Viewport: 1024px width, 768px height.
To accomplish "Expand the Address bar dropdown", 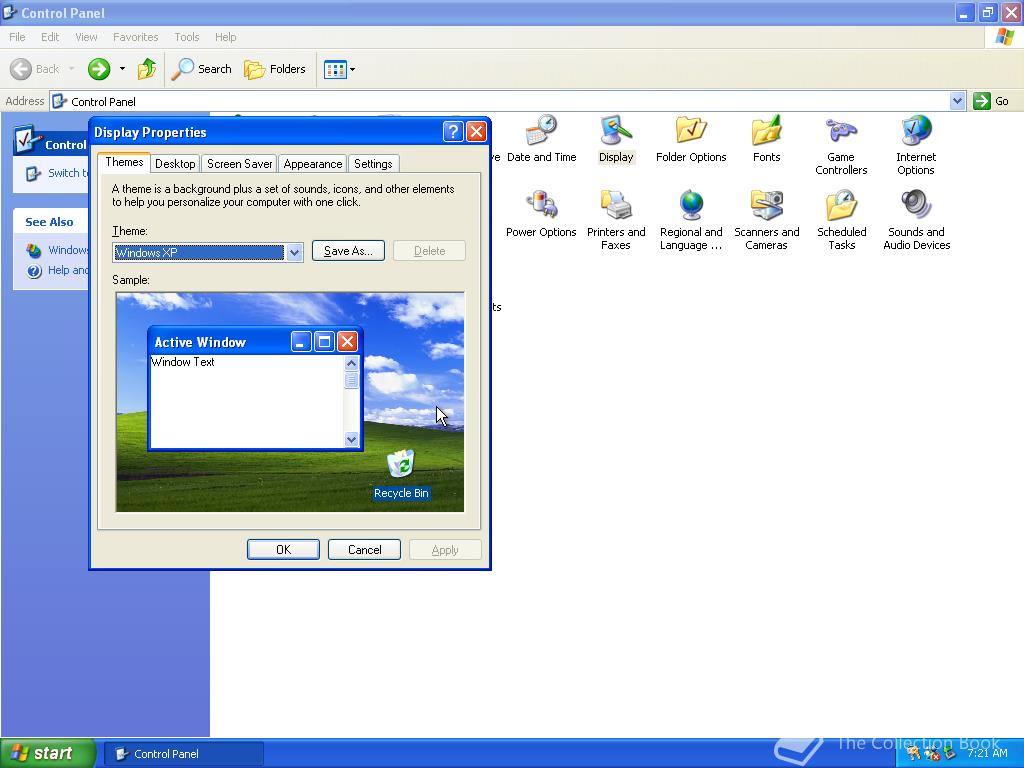I will pos(957,101).
